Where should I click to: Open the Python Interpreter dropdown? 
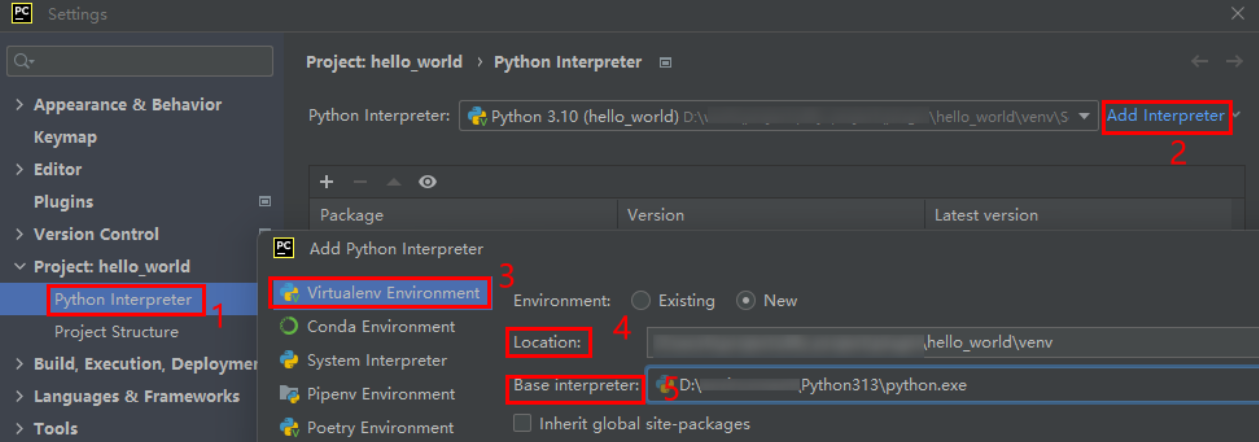pyautogui.click(x=780, y=116)
